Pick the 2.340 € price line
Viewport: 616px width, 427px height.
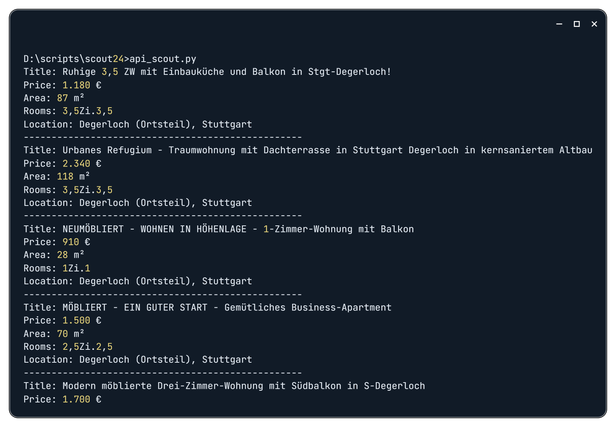[x=62, y=163]
